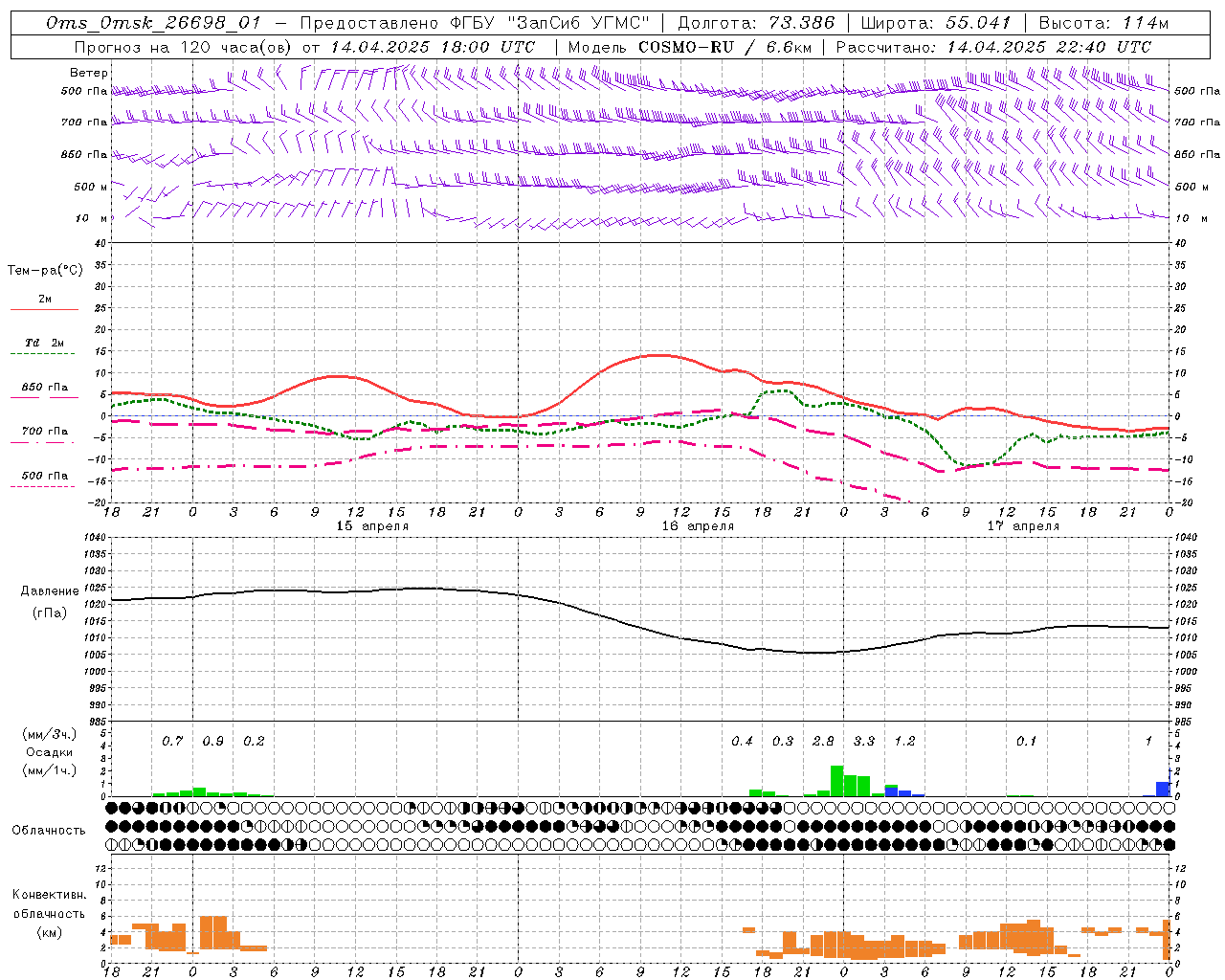The width and height of the screenshot is (1225, 980).
Task: Click the "15 апреля" date label
Action: pos(372,526)
